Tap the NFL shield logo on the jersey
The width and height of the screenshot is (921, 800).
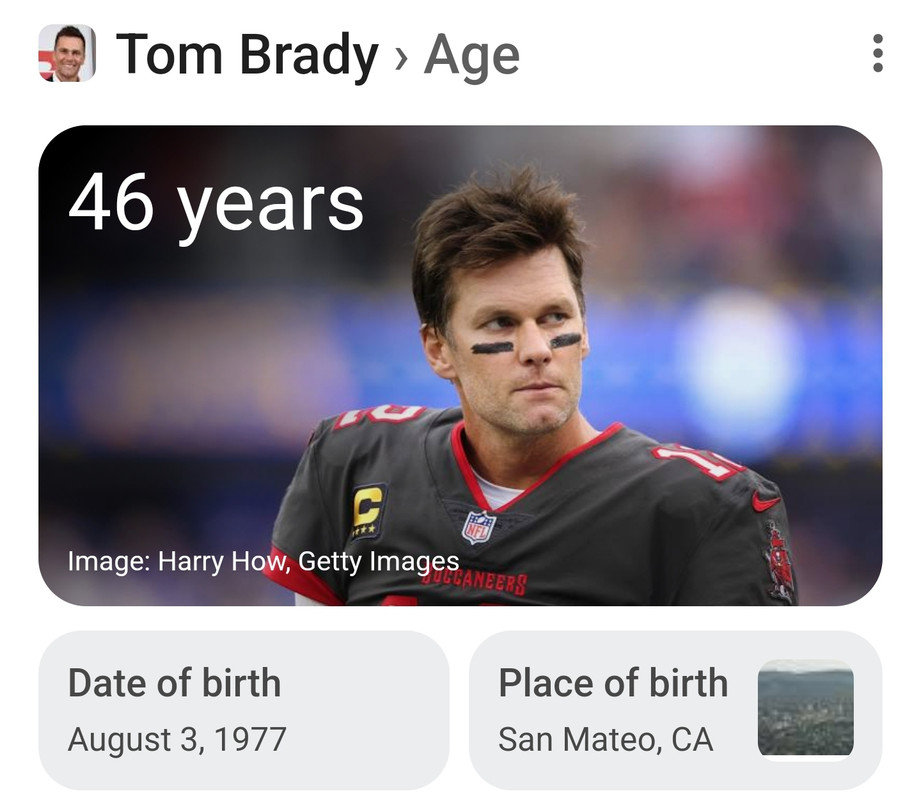click(x=479, y=527)
